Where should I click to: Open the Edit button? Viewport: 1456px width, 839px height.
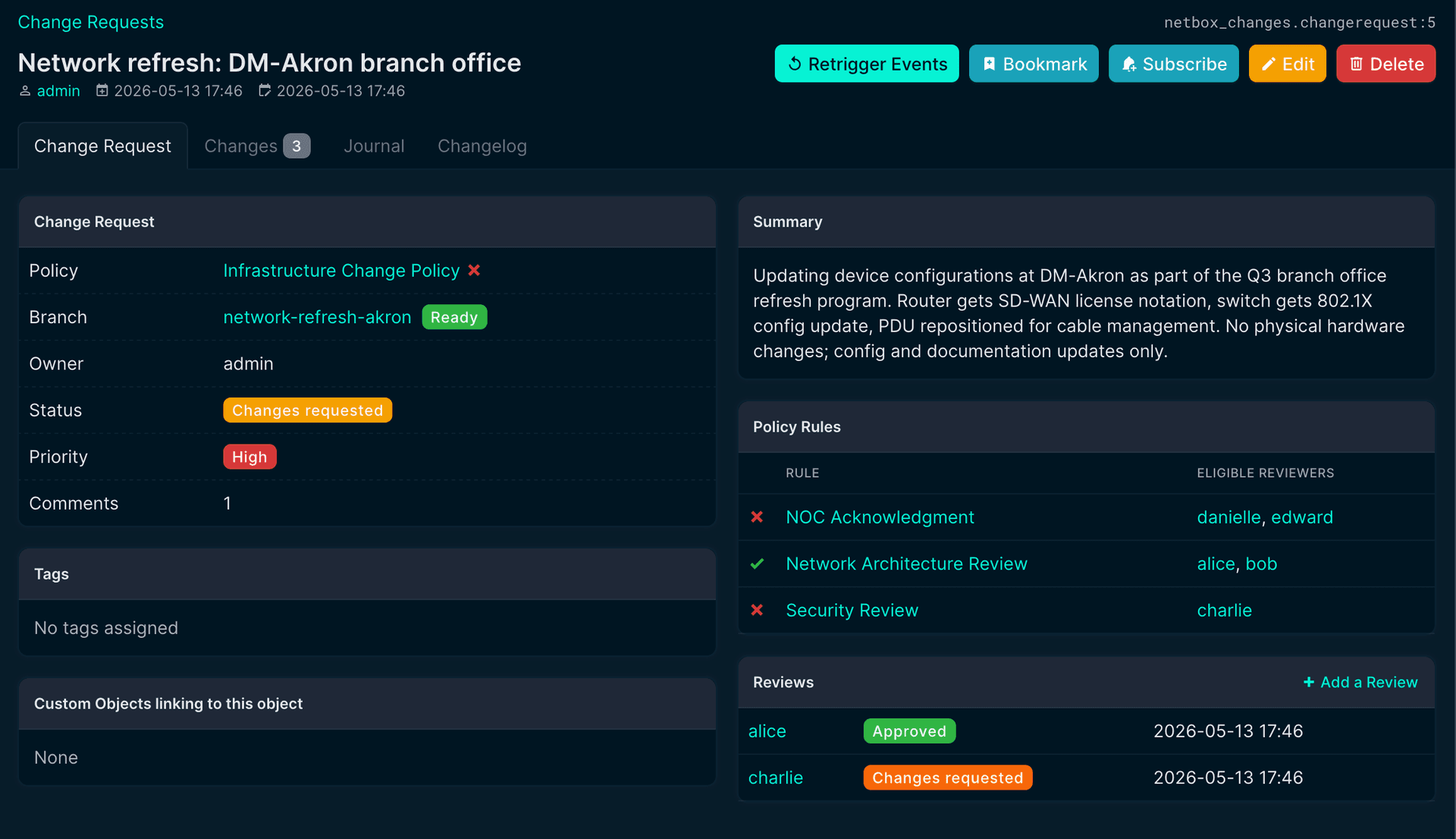click(1288, 64)
